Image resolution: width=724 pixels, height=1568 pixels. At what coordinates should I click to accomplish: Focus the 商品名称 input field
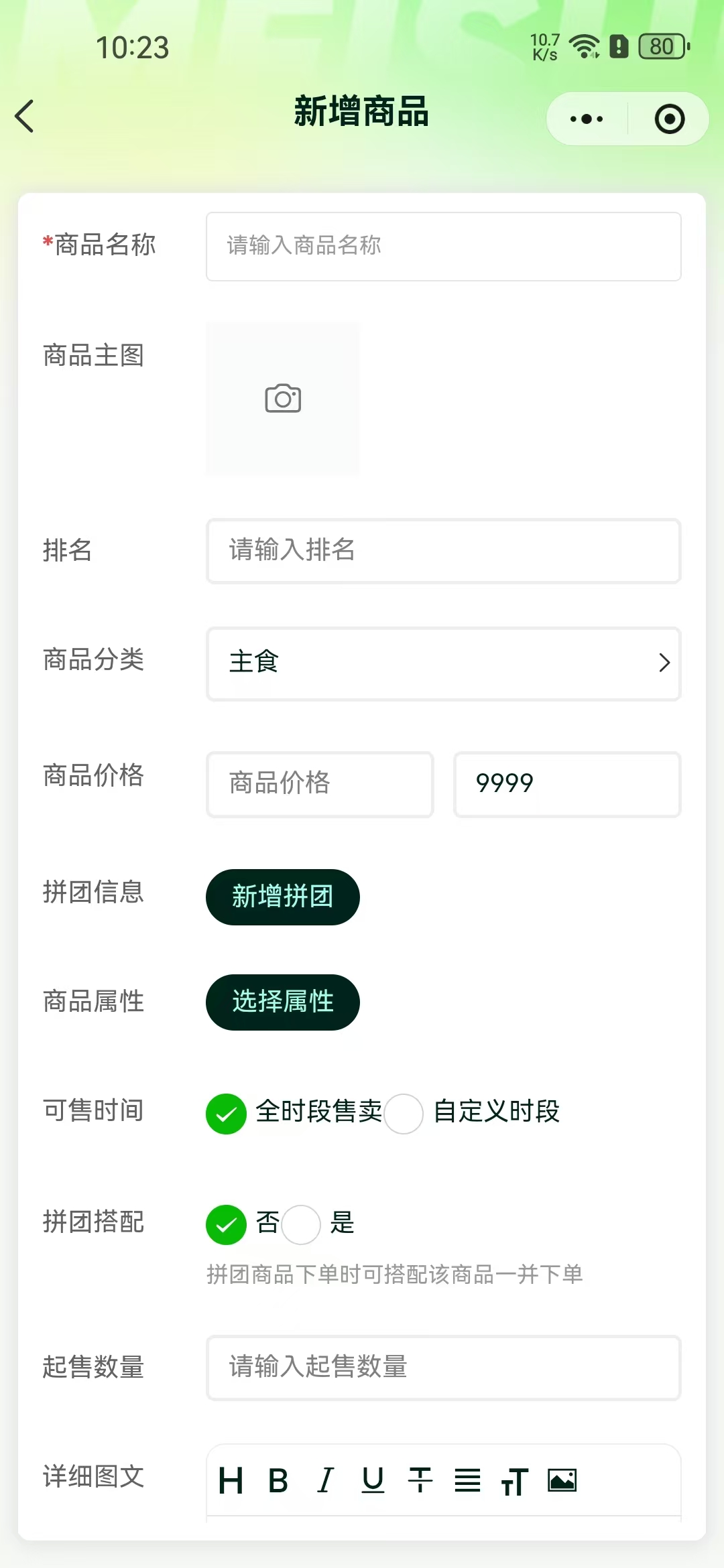444,247
